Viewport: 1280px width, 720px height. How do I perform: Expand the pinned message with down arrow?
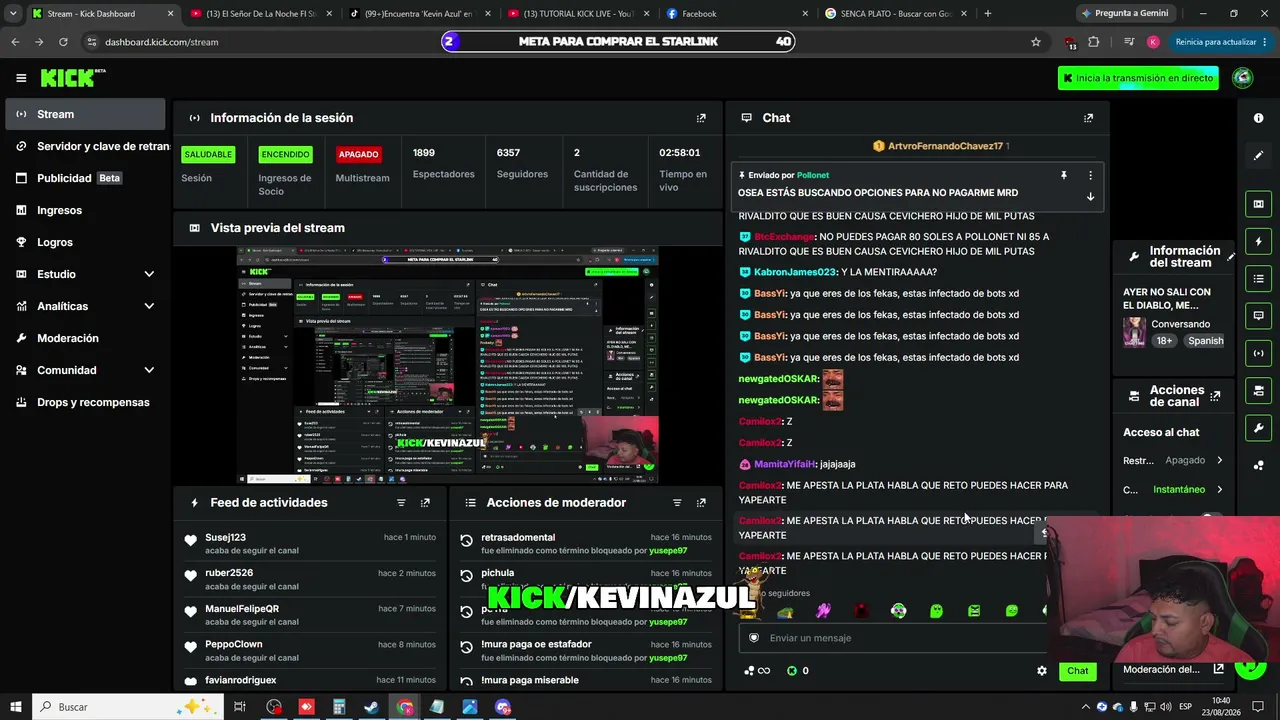click(1090, 197)
